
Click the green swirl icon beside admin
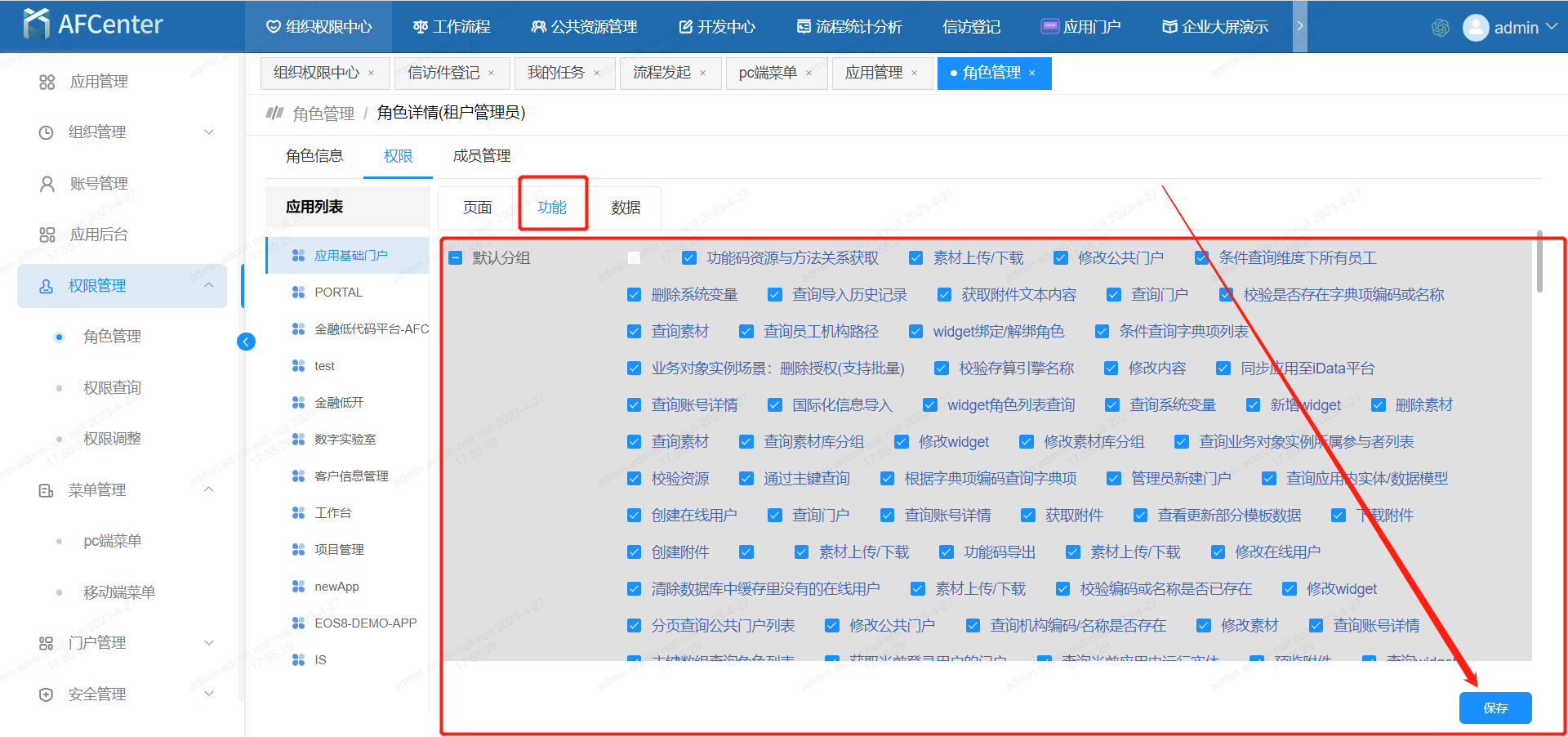point(1441,28)
